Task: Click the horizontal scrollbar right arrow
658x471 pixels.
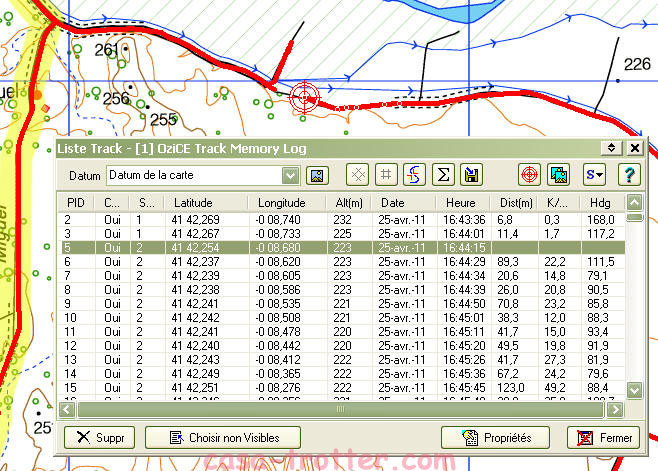Action: coord(615,409)
